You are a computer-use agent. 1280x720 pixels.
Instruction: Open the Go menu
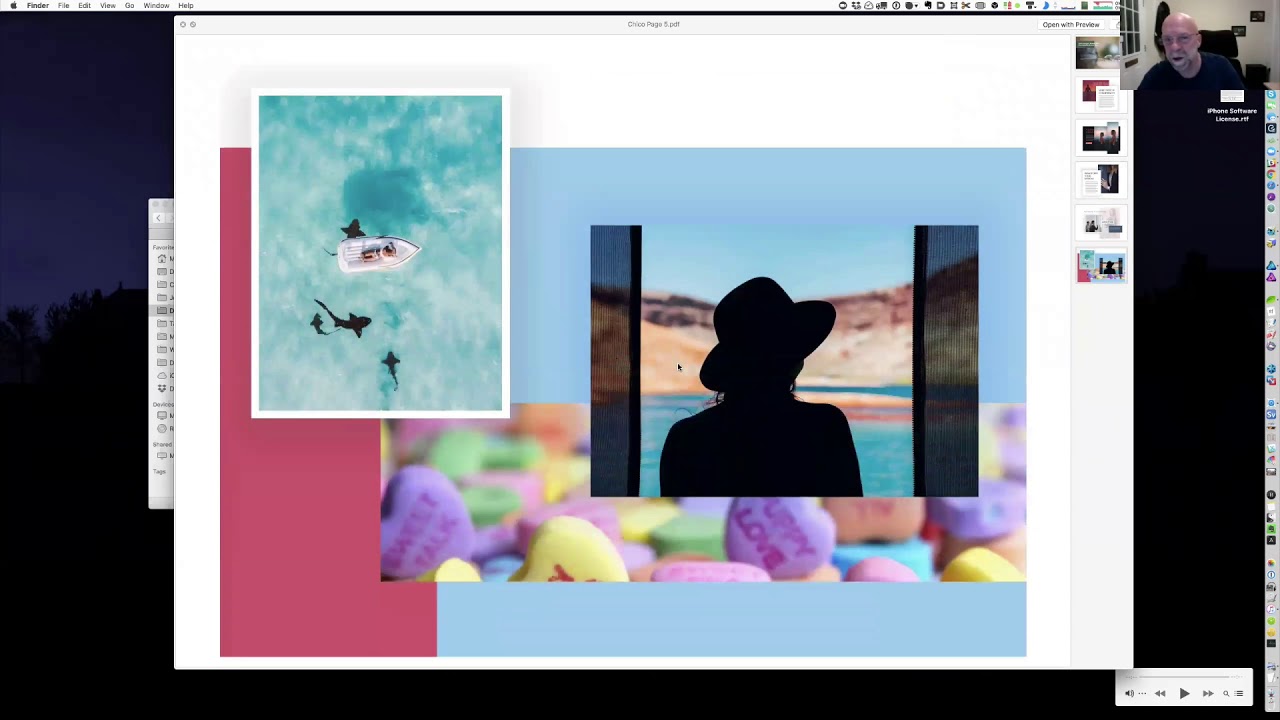[x=129, y=5]
